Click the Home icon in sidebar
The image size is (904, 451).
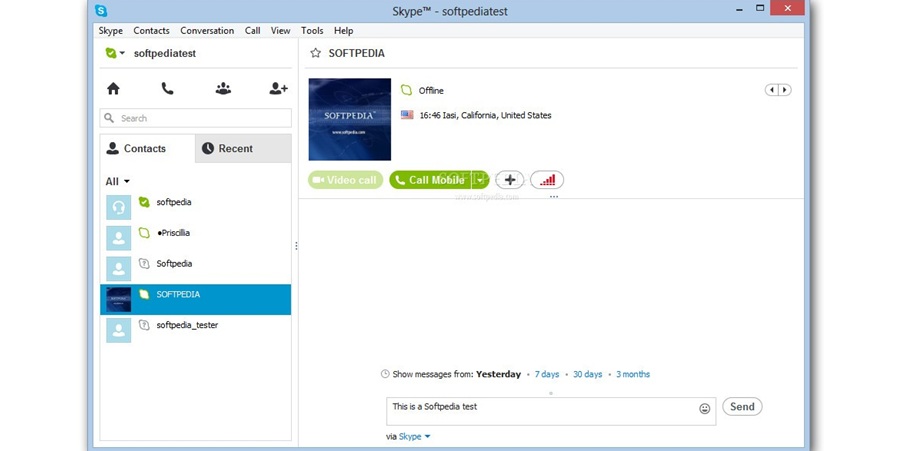(113, 89)
